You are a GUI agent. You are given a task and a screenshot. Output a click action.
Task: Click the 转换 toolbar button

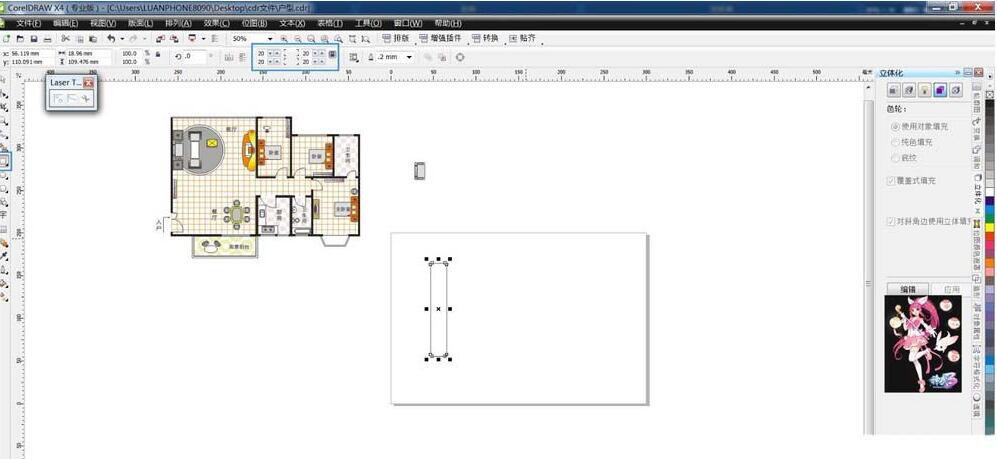pyautogui.click(x=485, y=39)
